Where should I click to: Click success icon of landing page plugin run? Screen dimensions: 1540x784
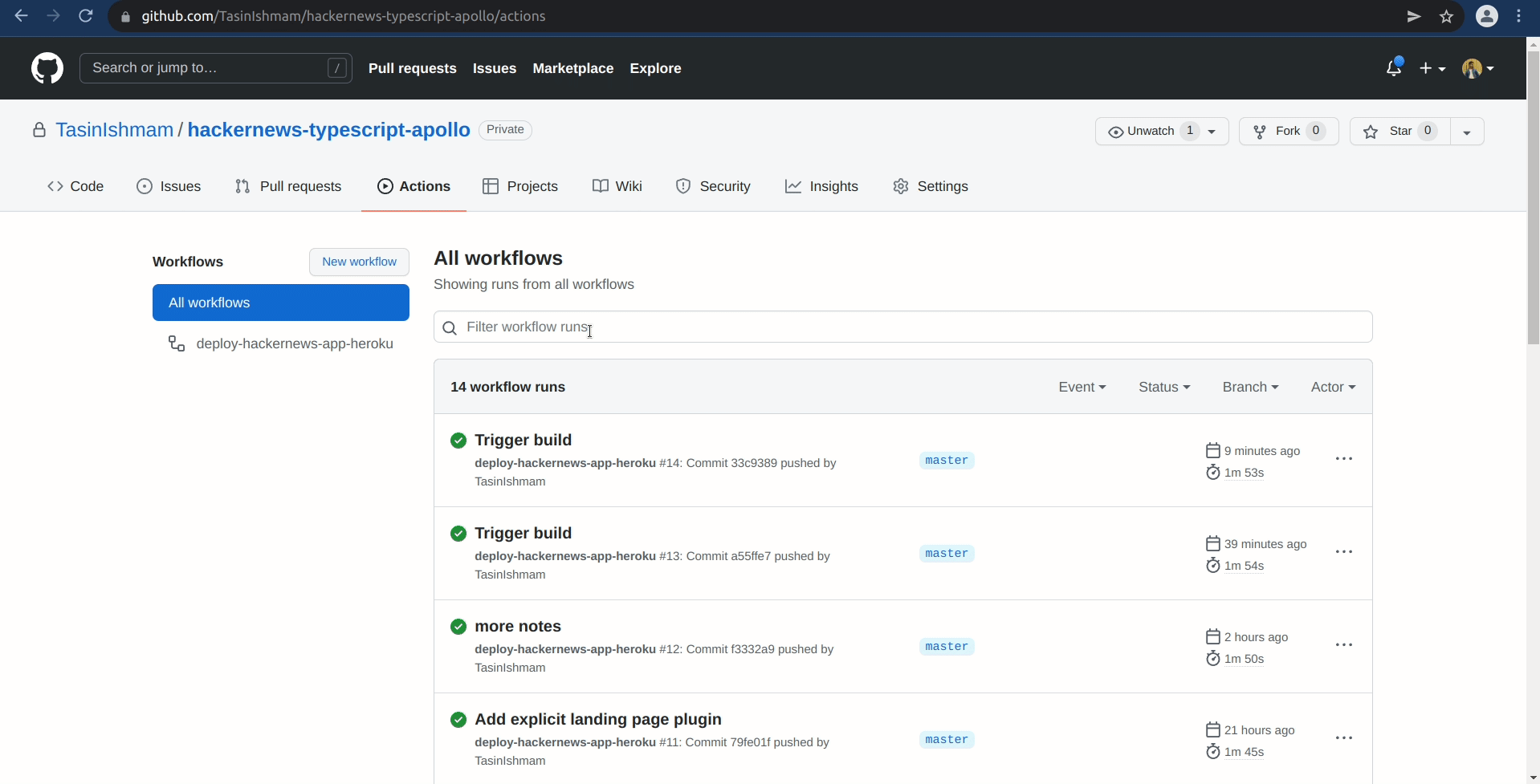458,720
